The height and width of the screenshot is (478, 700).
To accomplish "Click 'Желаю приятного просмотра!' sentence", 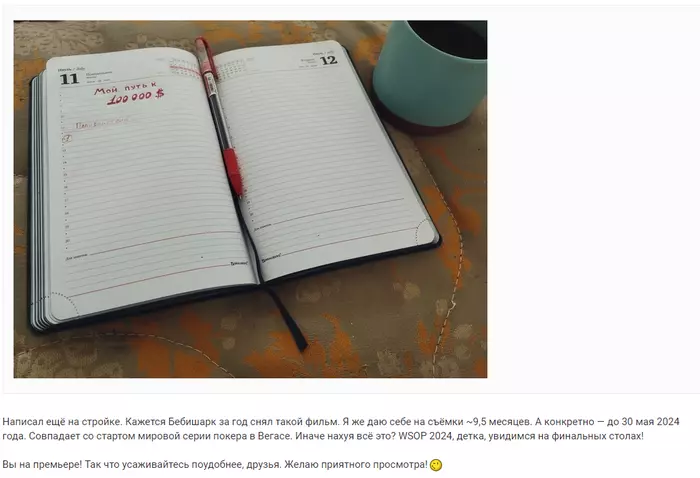I will [x=356, y=465].
